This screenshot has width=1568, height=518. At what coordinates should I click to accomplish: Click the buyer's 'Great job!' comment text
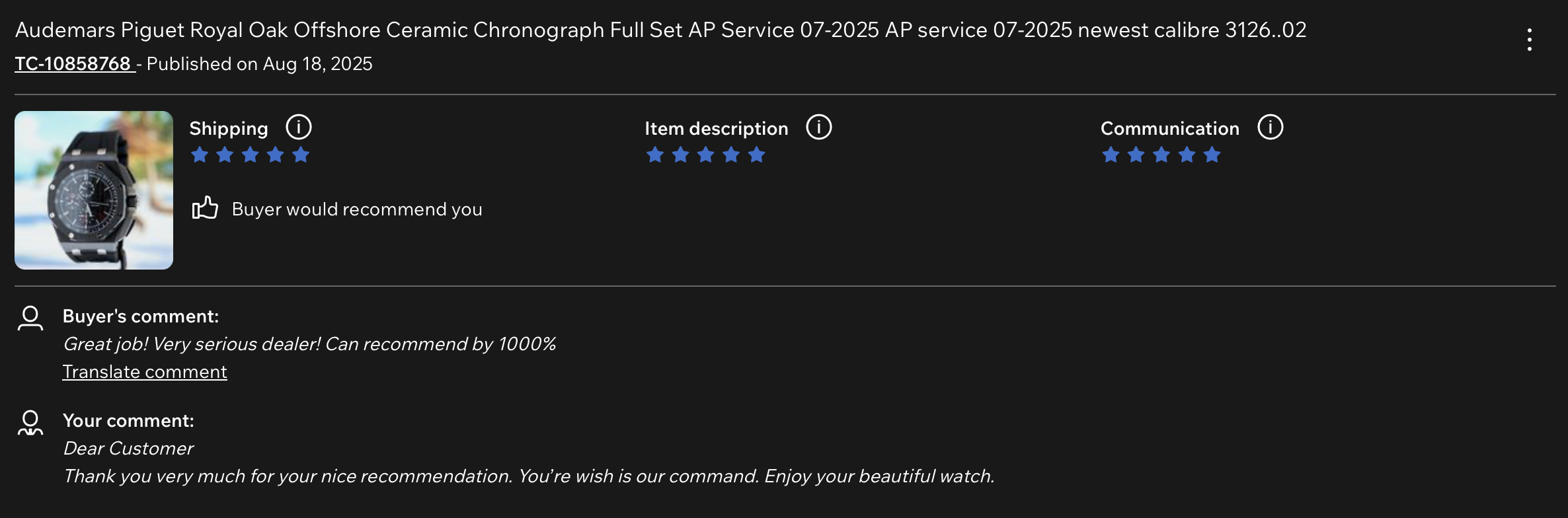pyautogui.click(x=309, y=344)
